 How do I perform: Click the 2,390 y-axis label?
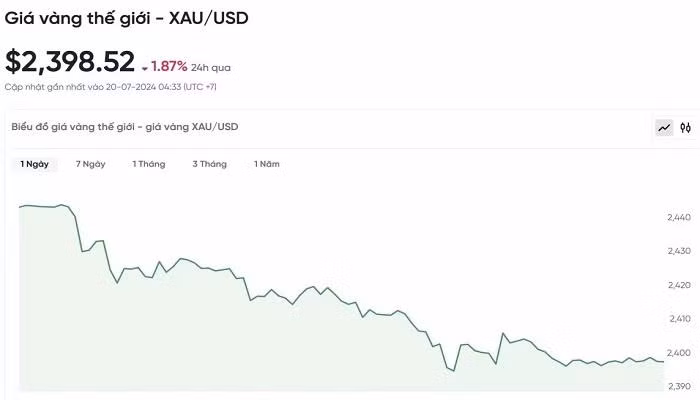(x=679, y=386)
